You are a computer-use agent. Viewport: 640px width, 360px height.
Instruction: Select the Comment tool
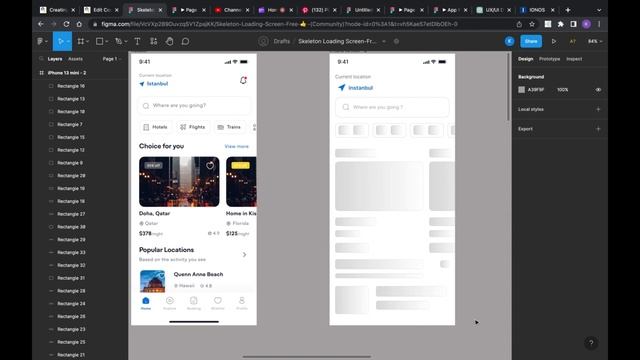point(185,41)
